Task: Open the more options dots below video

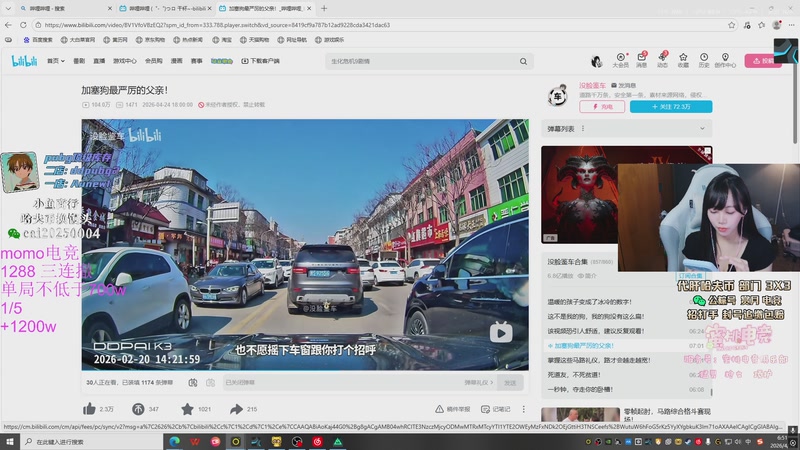Action: pos(523,409)
